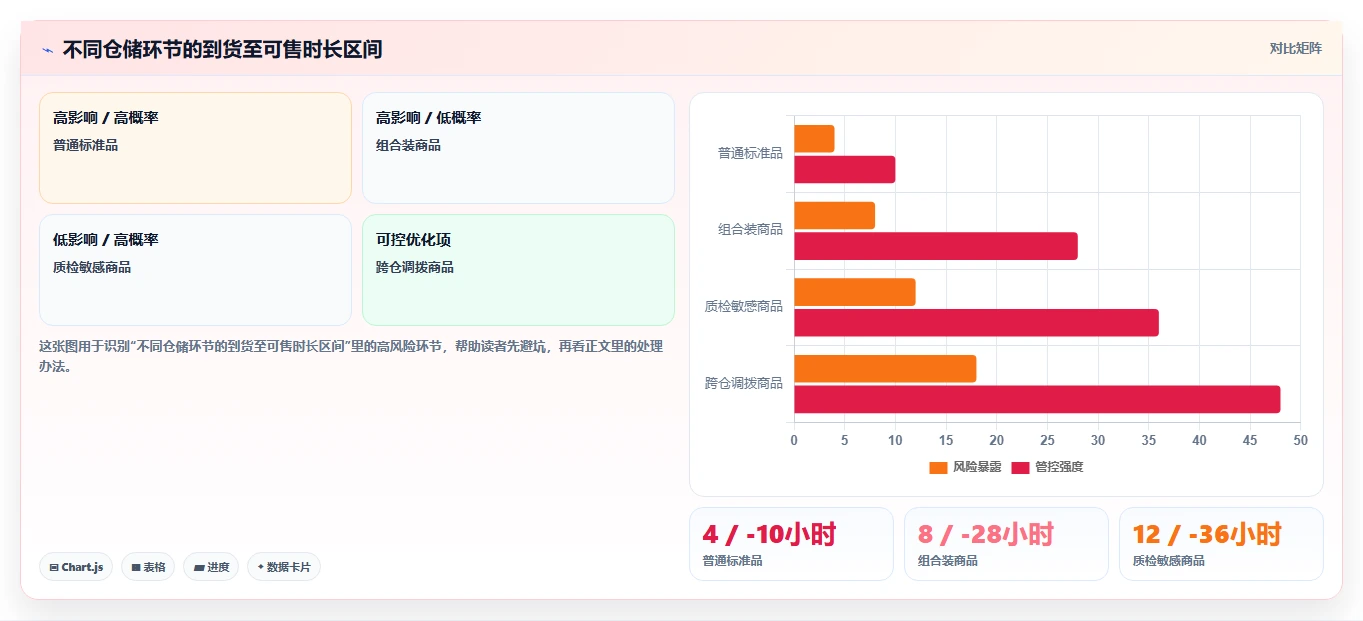The width and height of the screenshot is (1363, 621).
Task: Select the 高影响 / 高概率 card
Action: (195, 148)
